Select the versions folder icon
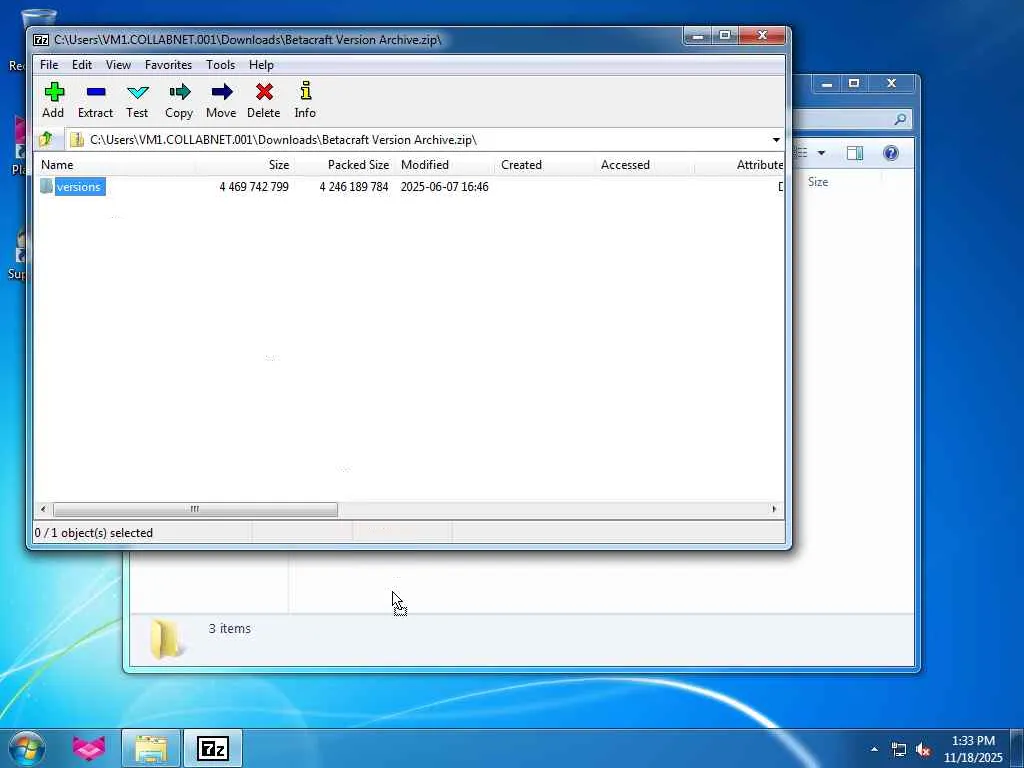Image resolution: width=1024 pixels, height=768 pixels. coord(46,186)
